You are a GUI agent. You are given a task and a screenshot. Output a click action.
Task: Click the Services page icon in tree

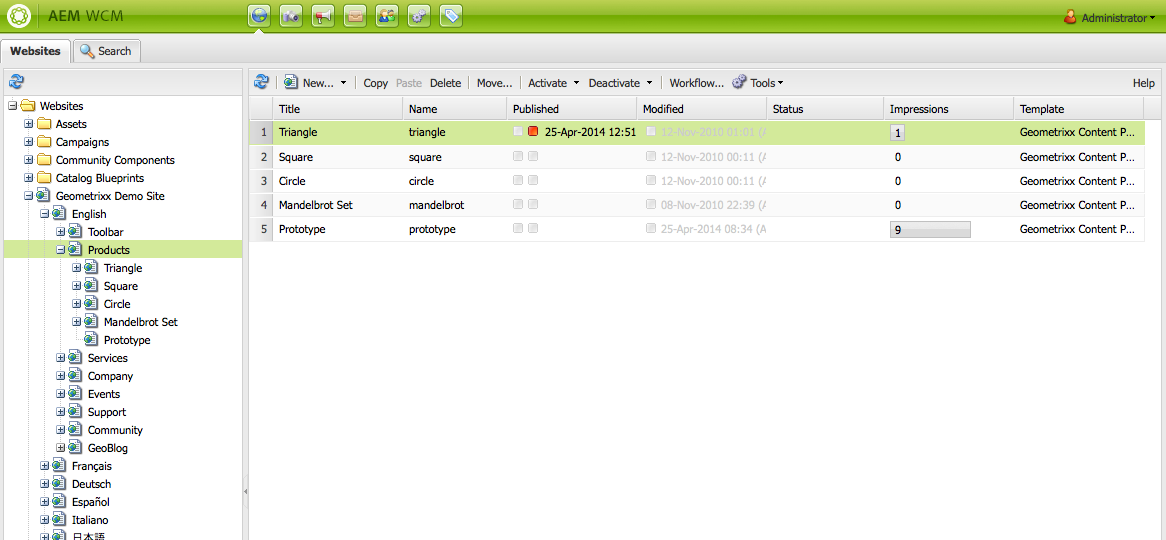click(x=75, y=358)
